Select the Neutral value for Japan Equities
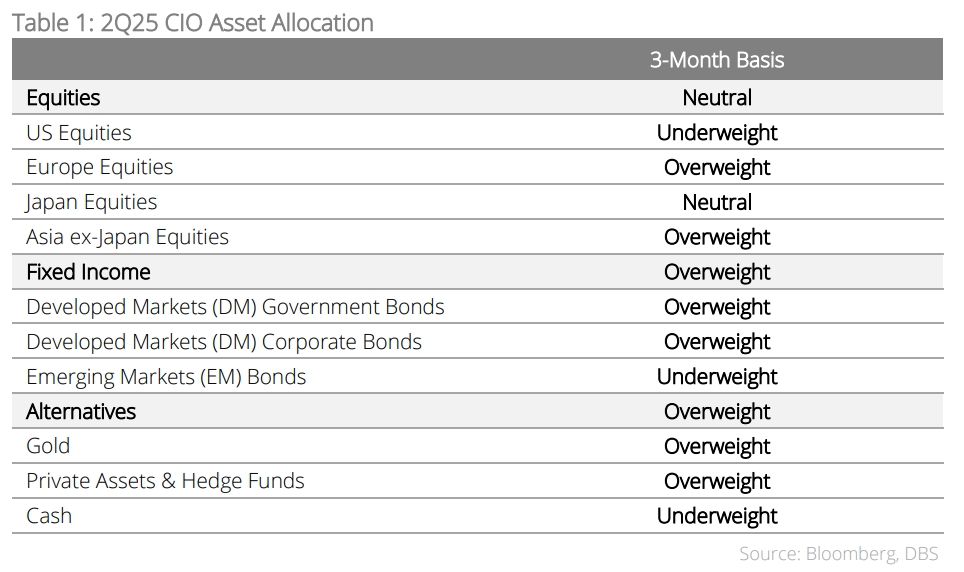 717,202
